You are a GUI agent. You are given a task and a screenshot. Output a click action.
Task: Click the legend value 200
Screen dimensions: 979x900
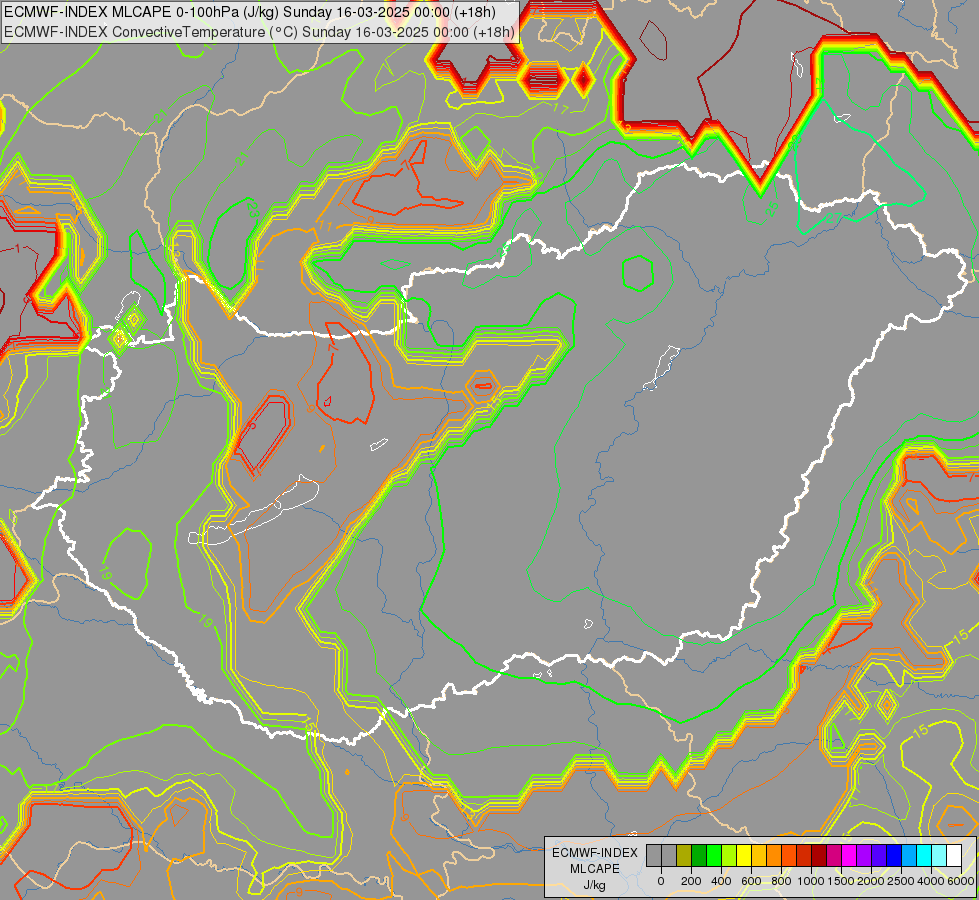click(691, 881)
